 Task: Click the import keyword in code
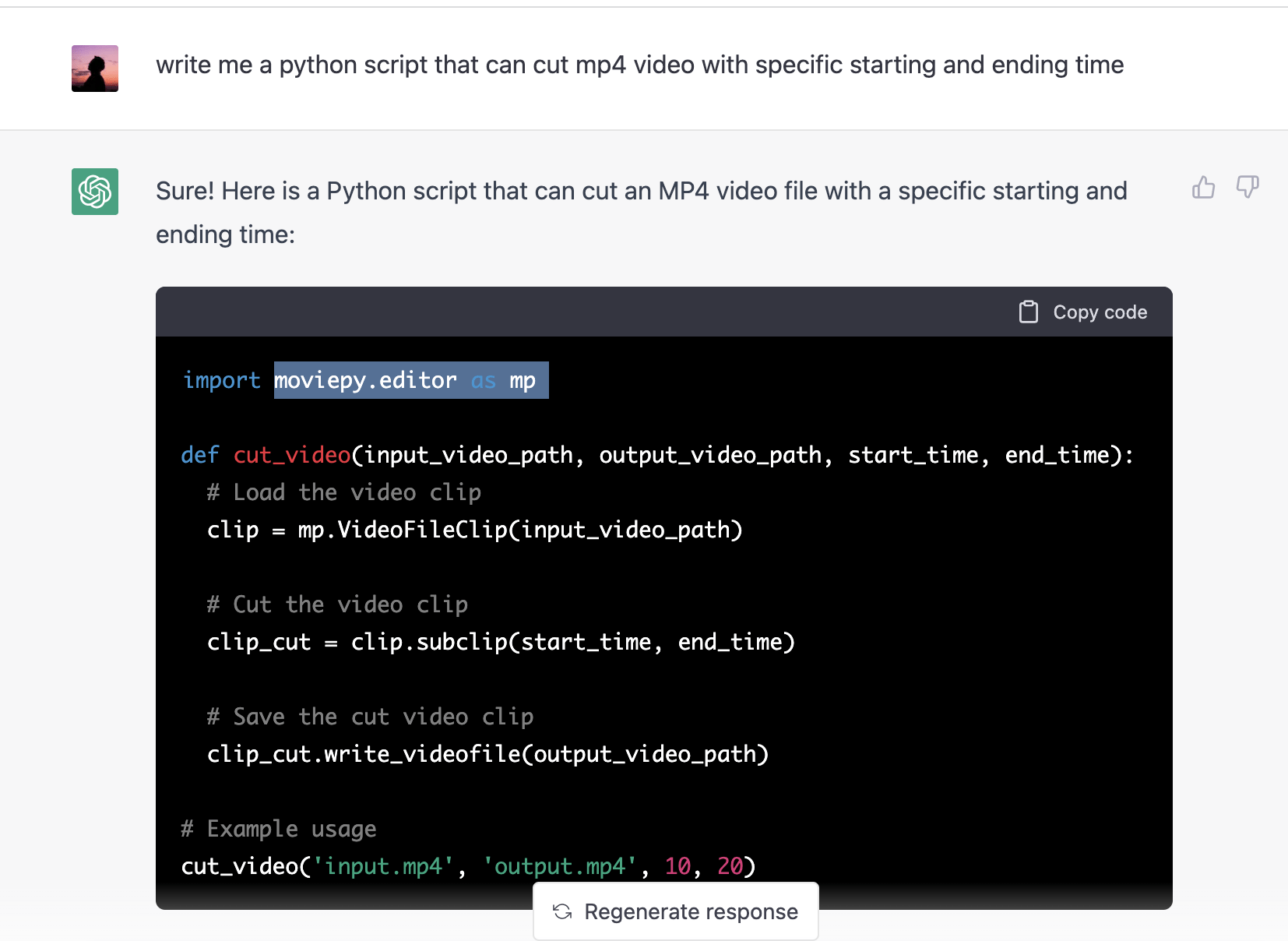pos(221,380)
